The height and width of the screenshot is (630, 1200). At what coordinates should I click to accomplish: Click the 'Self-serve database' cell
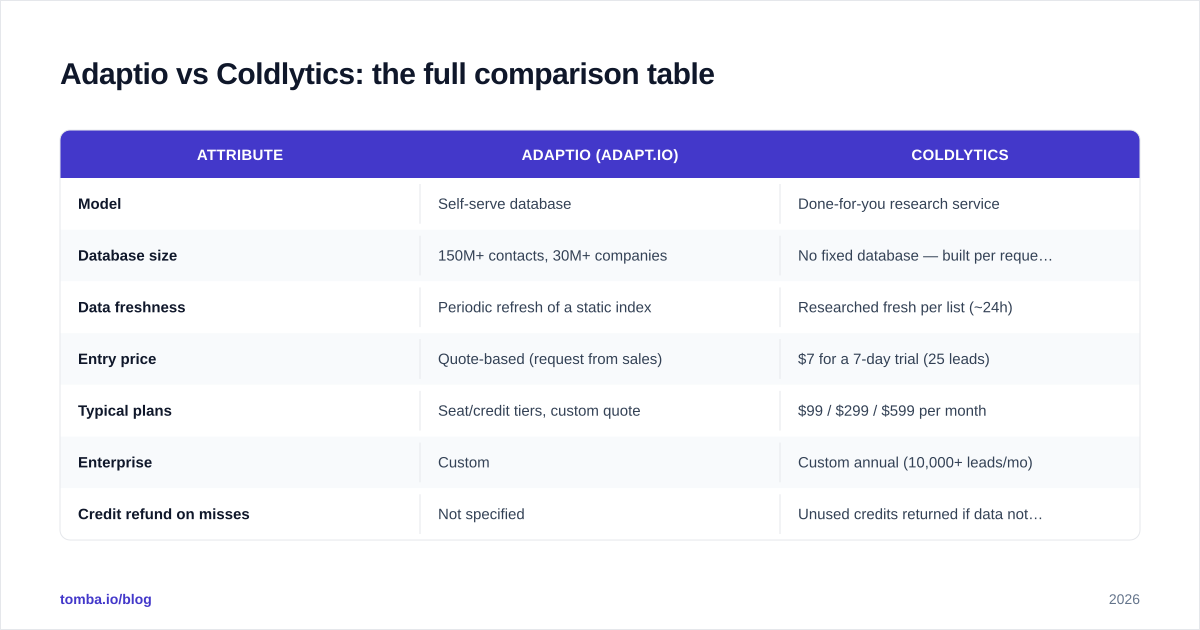[x=600, y=204]
